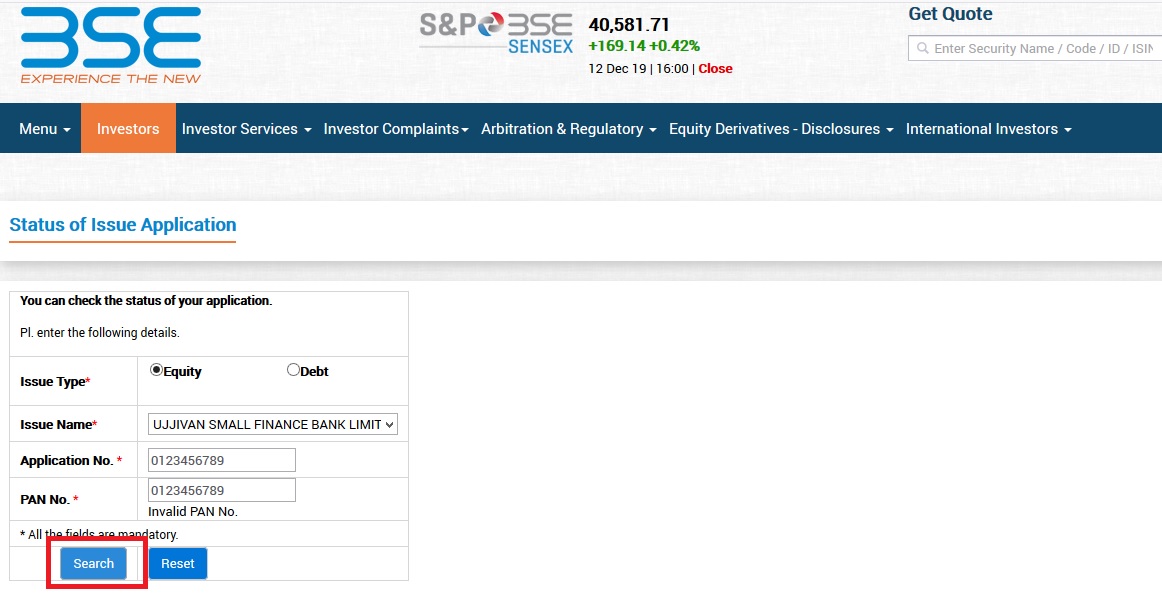Expand Equity Derivatives - Disclosures menu
This screenshot has height=595, width=1162.
781,129
